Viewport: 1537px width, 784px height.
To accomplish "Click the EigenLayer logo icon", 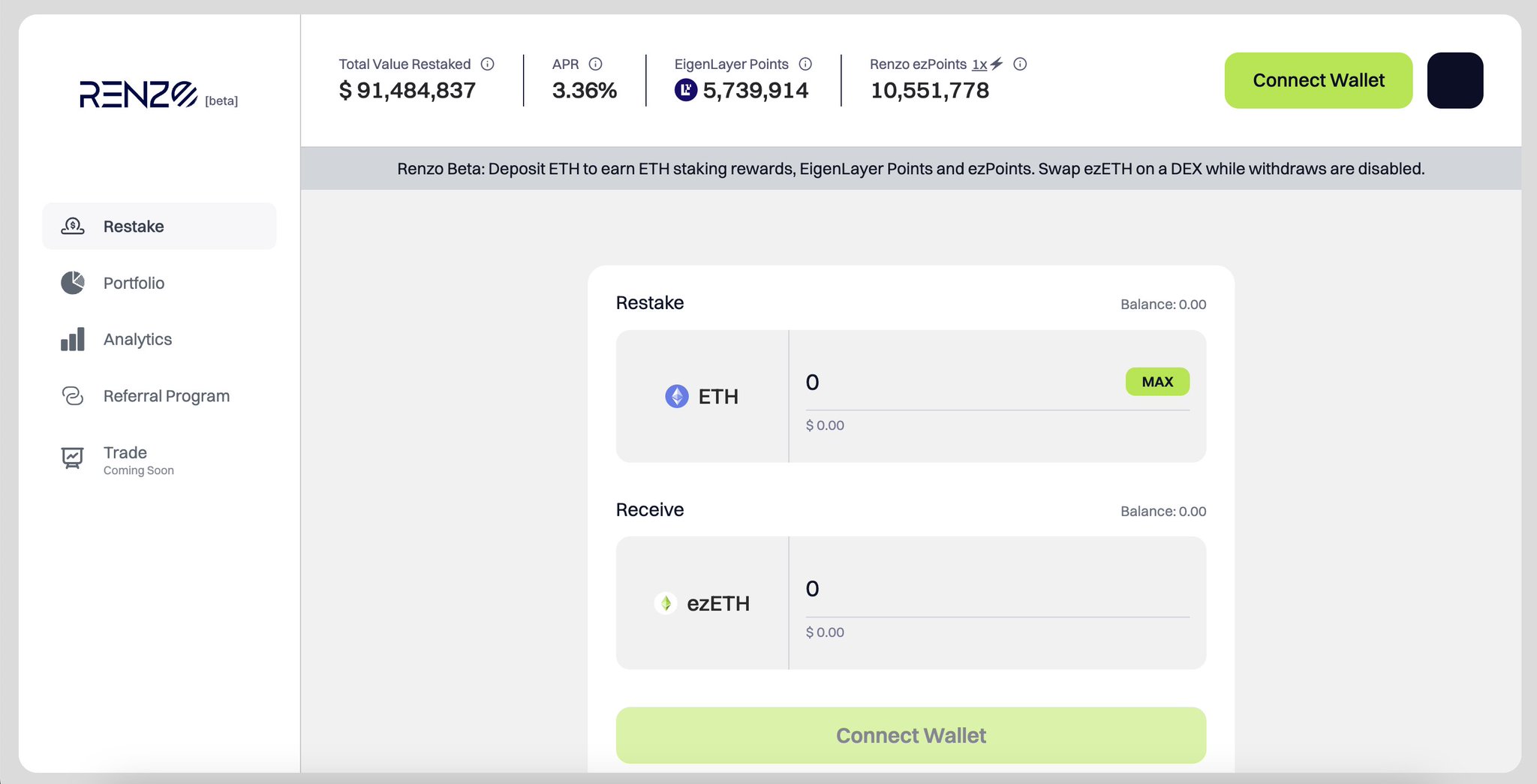I will [686, 90].
